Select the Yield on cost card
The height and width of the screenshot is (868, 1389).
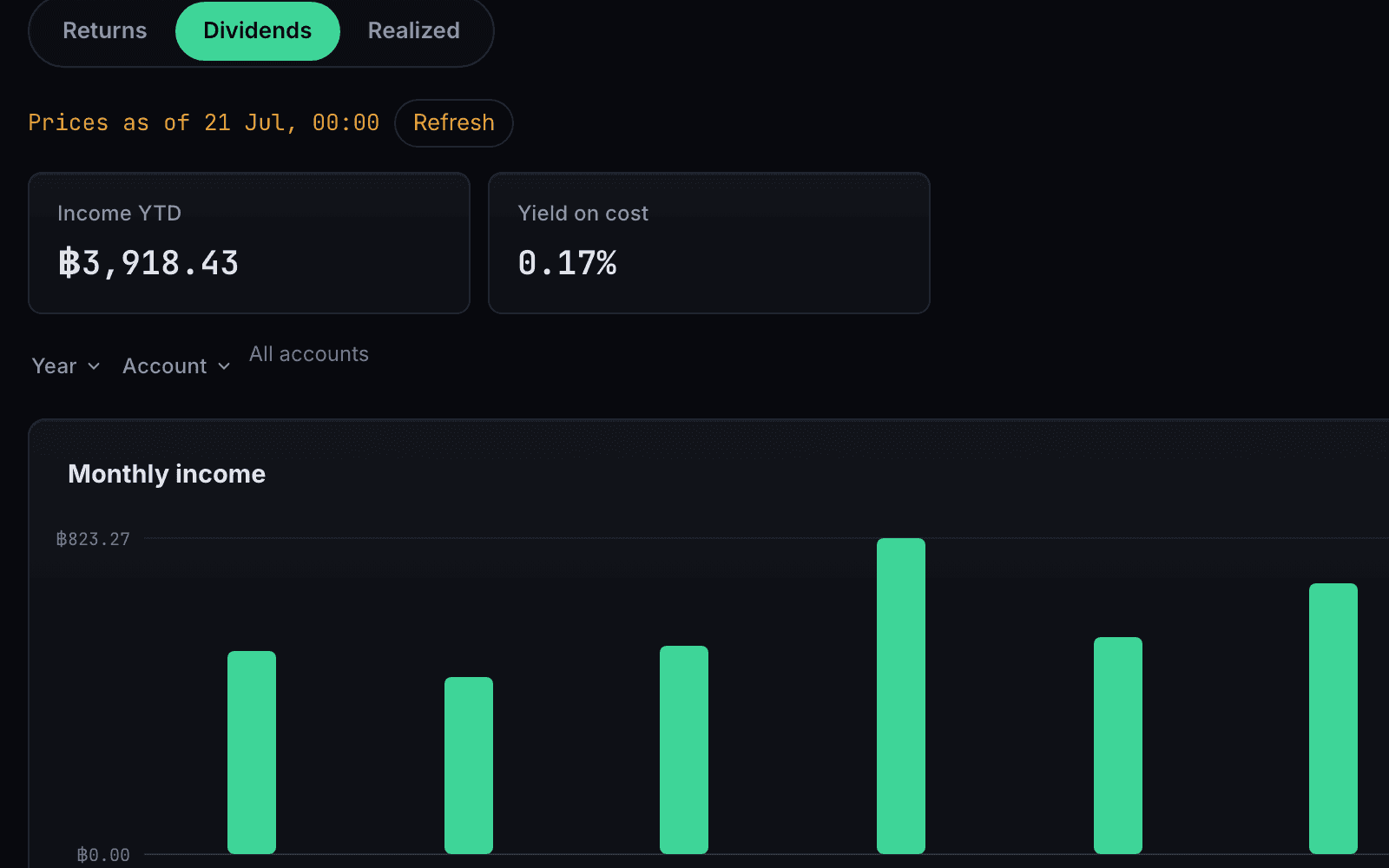(709, 243)
